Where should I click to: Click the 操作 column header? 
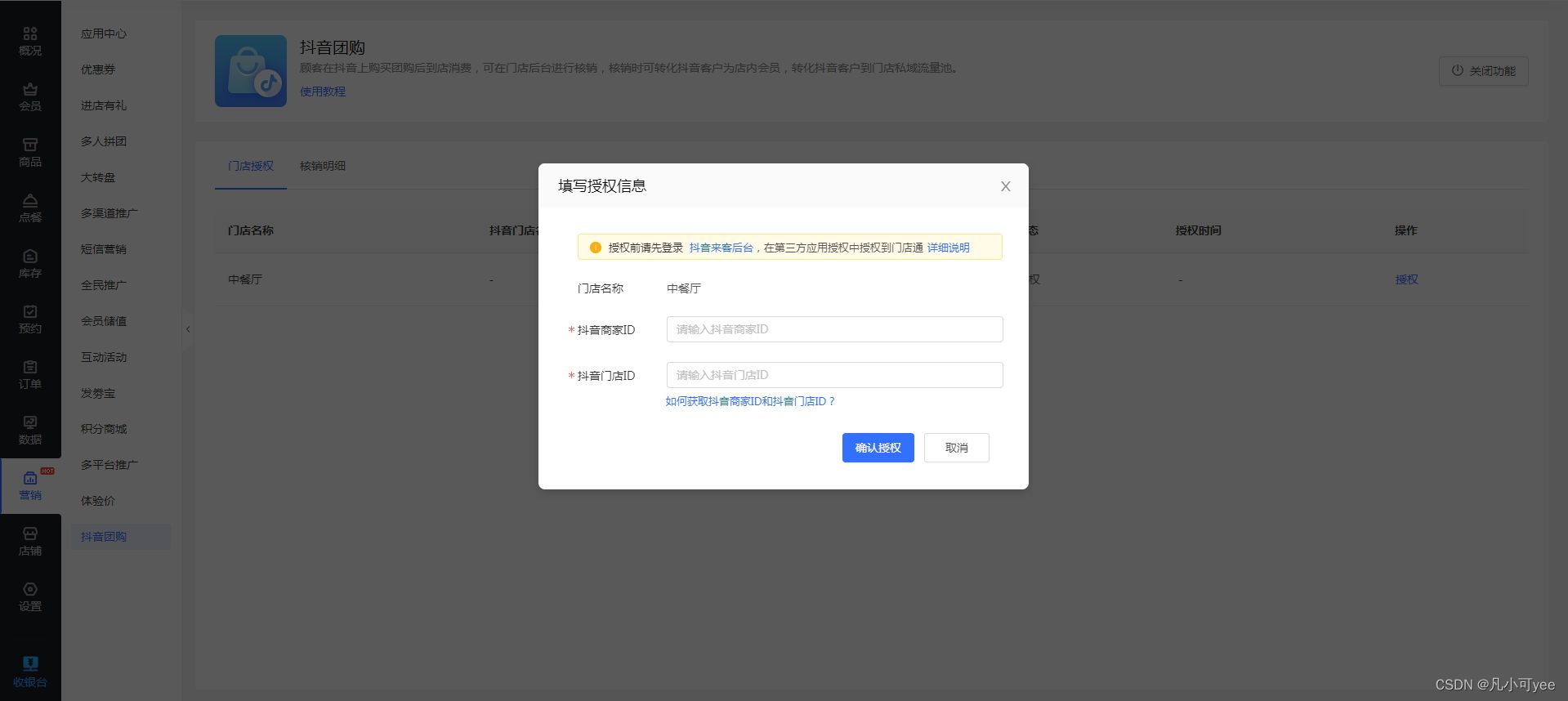tap(1405, 230)
